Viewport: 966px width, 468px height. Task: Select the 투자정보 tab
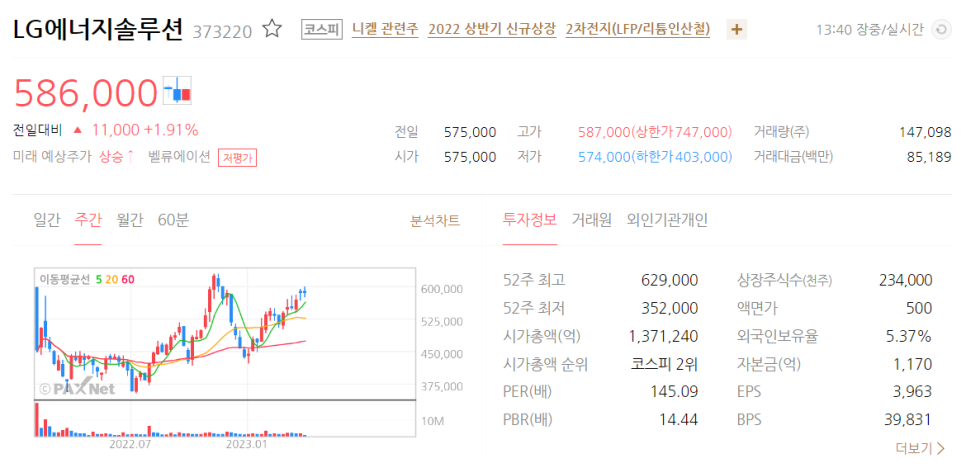click(x=530, y=220)
